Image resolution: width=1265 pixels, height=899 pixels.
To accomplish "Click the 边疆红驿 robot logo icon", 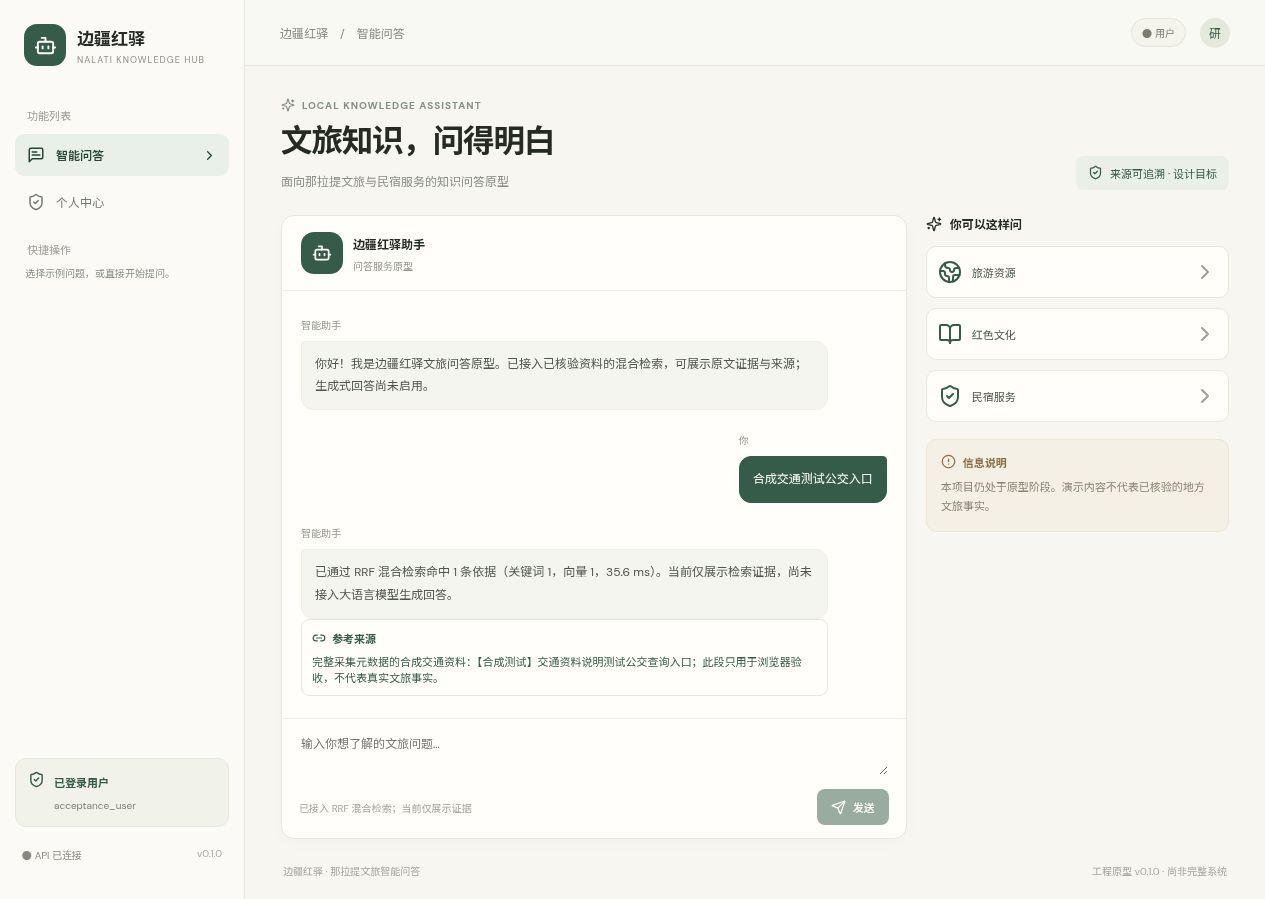I will [45, 45].
